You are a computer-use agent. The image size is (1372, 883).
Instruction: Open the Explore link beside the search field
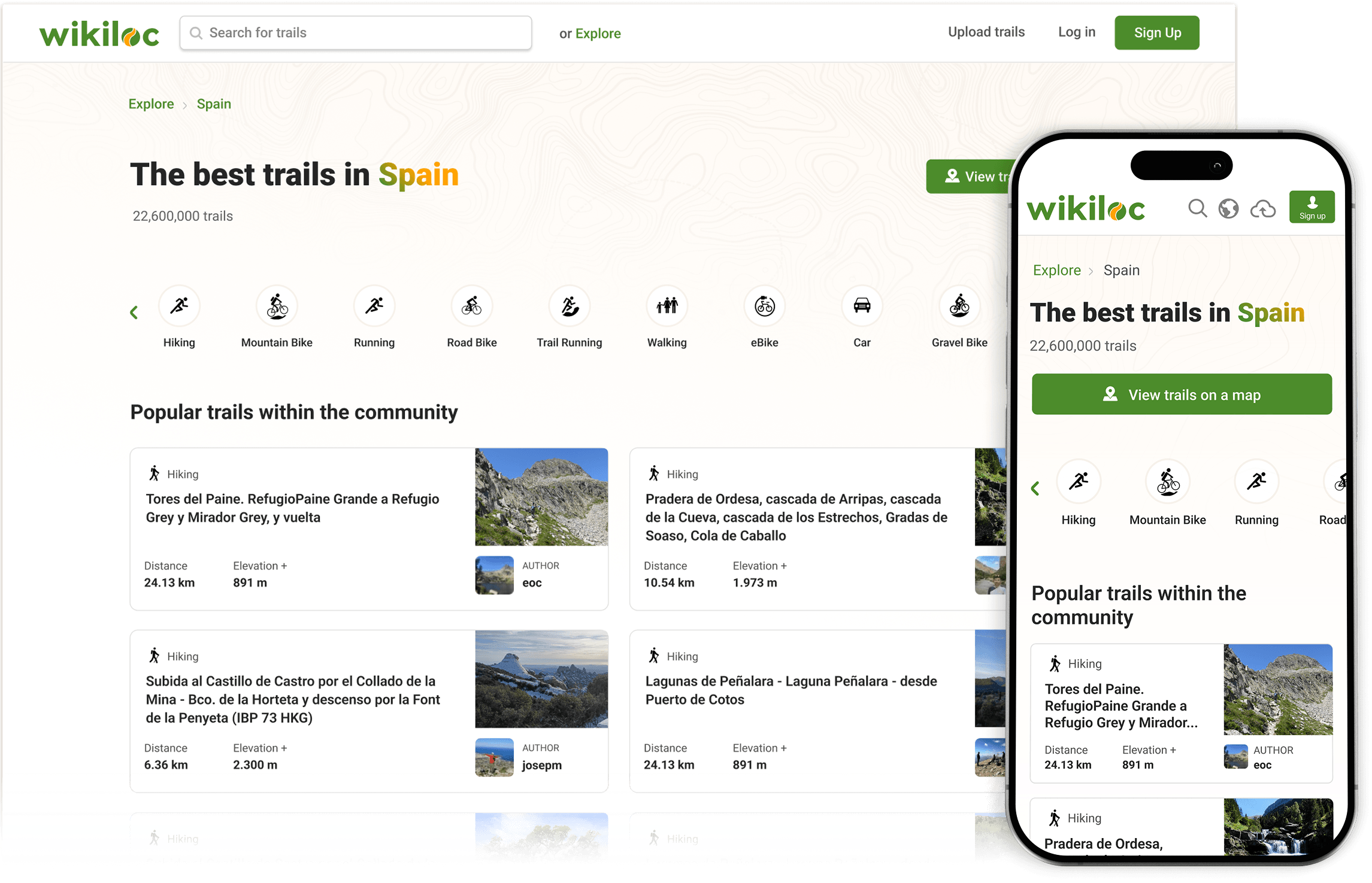(x=598, y=34)
